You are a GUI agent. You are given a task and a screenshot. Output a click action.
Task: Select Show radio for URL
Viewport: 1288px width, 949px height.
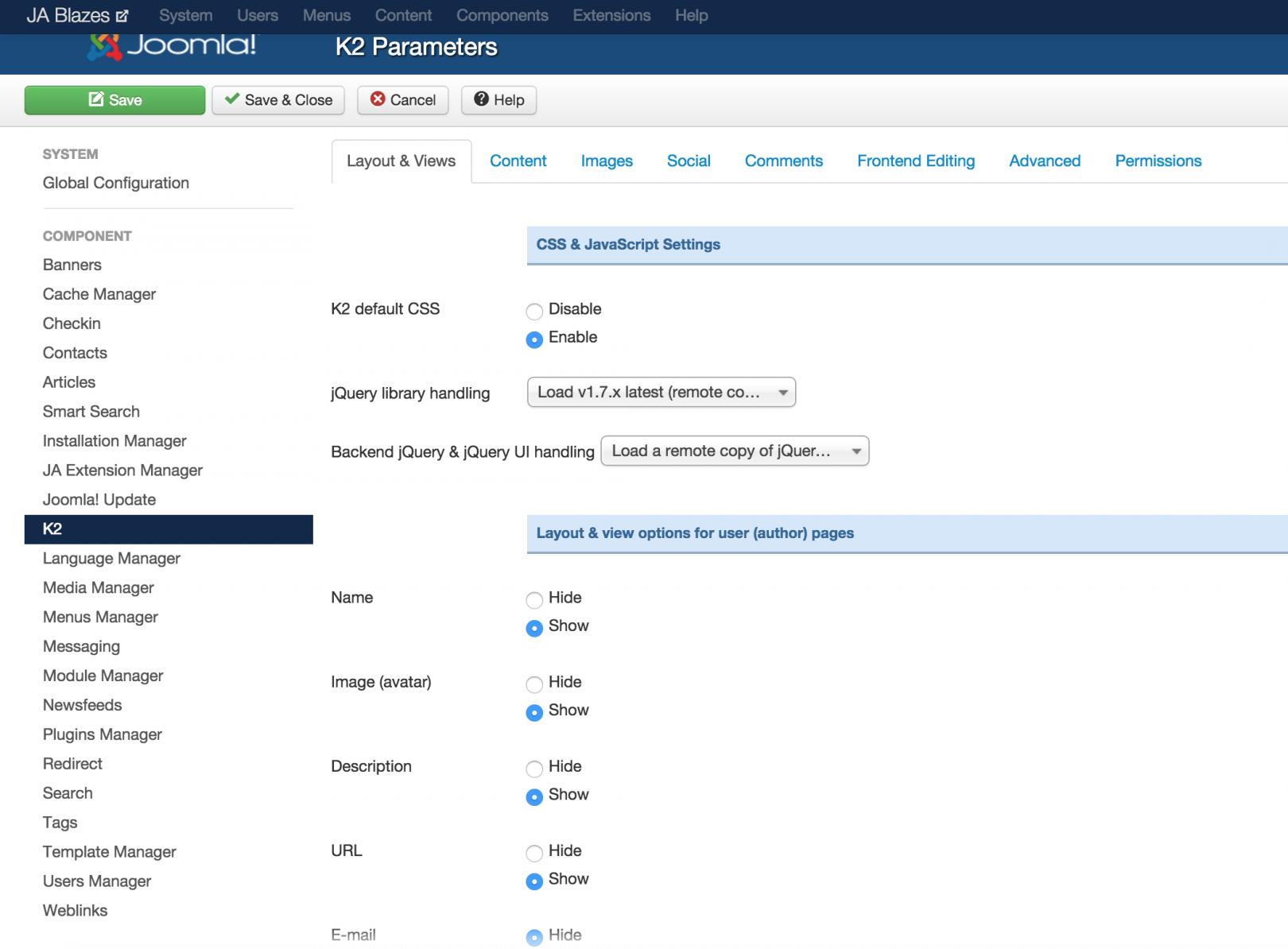click(x=534, y=881)
